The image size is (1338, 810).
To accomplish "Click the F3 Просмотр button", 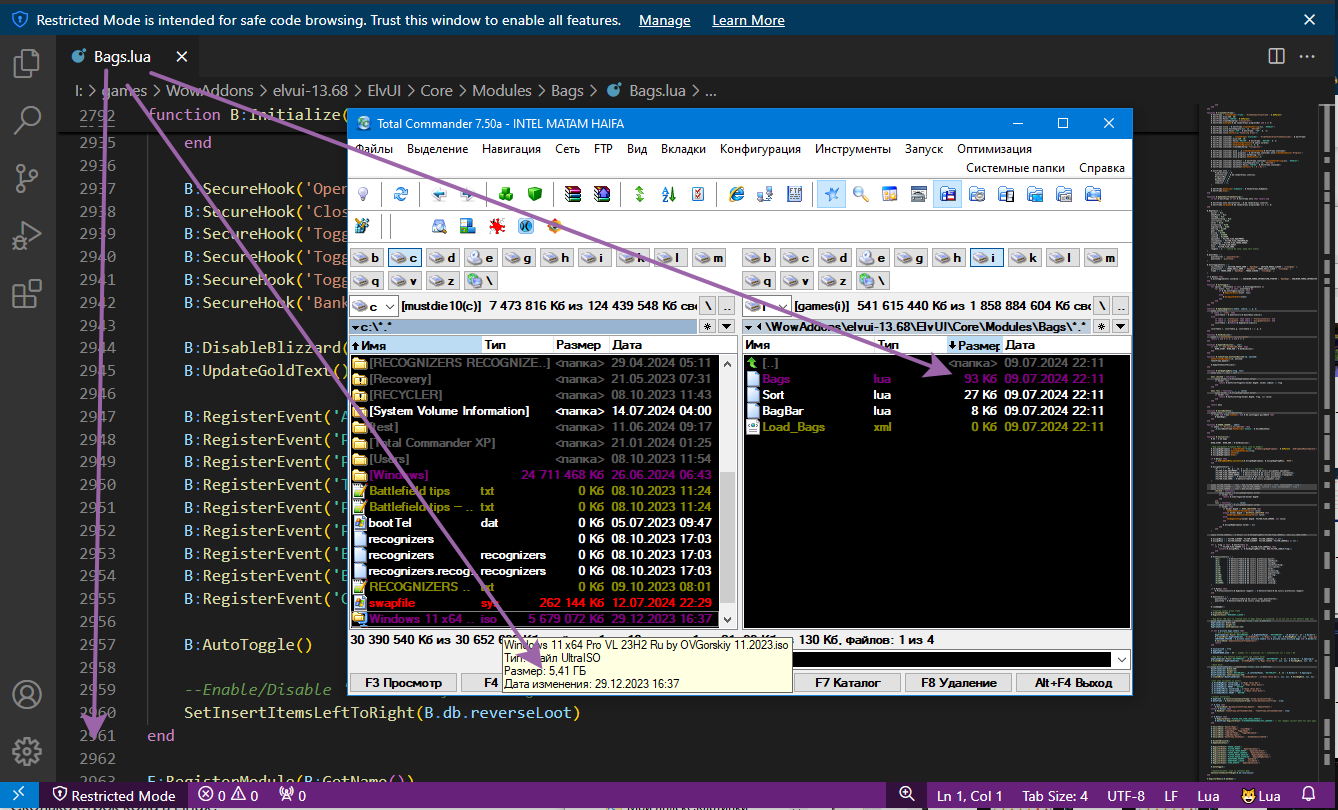I will click(x=403, y=682).
